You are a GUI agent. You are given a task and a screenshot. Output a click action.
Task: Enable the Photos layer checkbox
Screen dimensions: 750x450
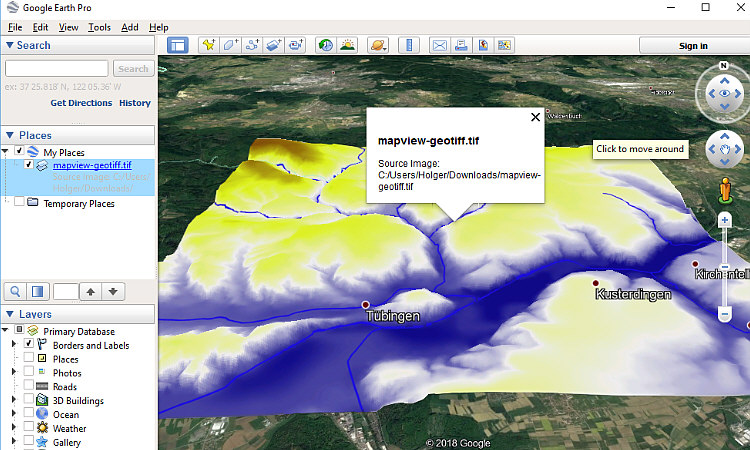point(29,371)
